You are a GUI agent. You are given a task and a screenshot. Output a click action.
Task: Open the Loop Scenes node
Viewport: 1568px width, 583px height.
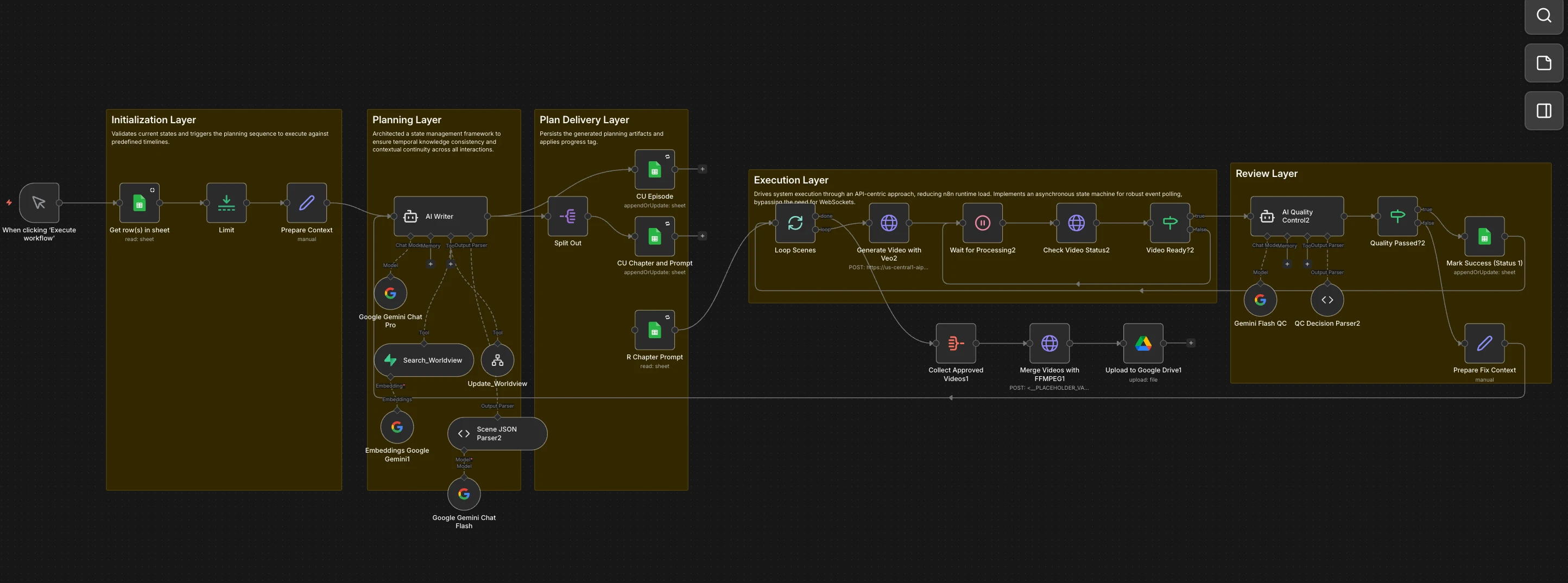795,223
